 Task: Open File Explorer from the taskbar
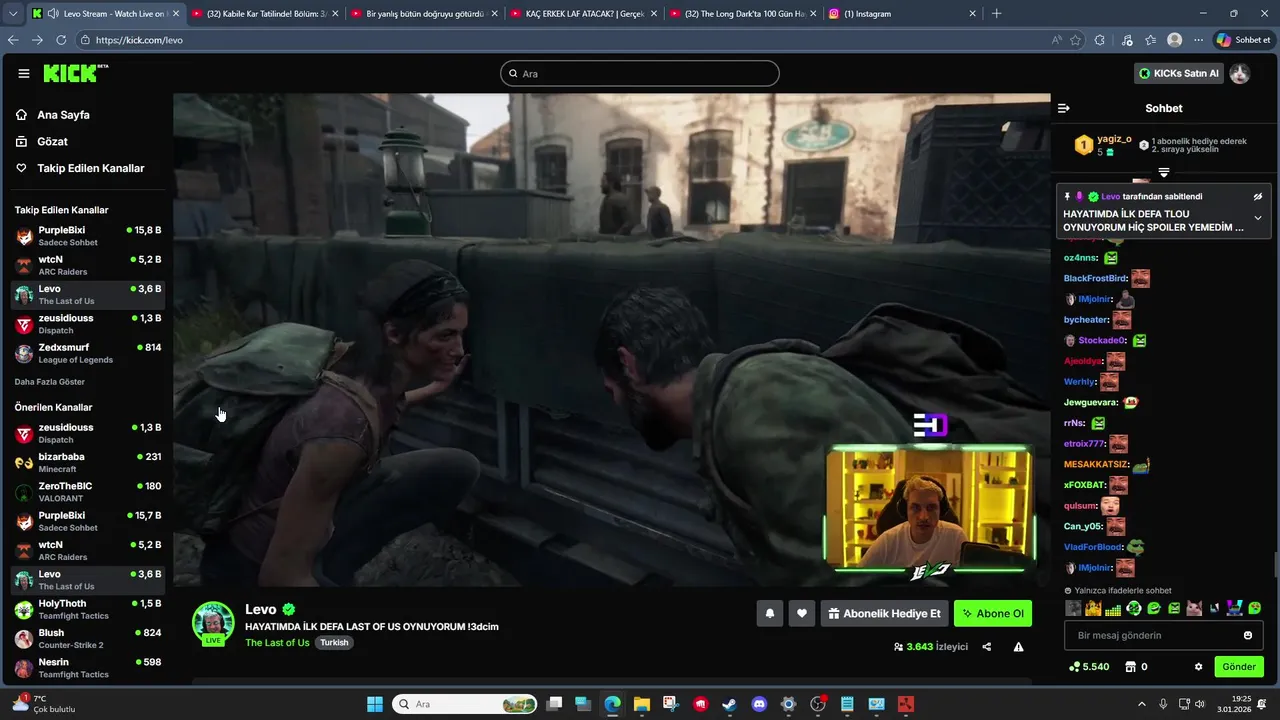641,704
